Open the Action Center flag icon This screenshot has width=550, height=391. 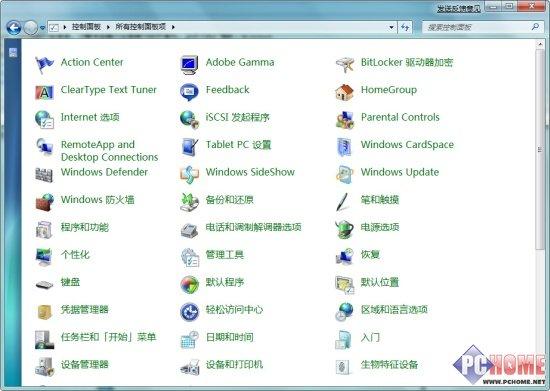(x=44, y=65)
